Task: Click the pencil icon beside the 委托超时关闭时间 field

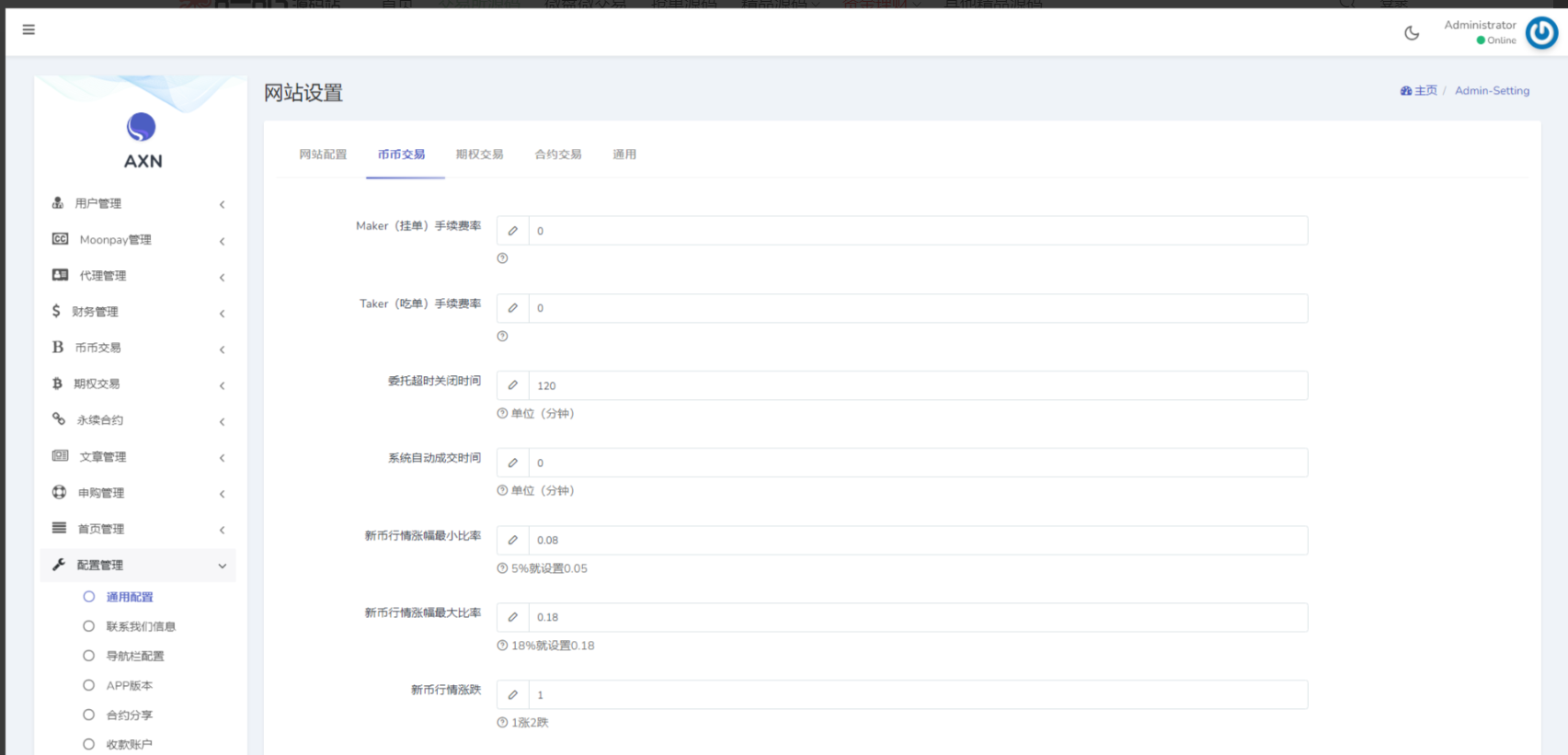Action: coord(513,385)
